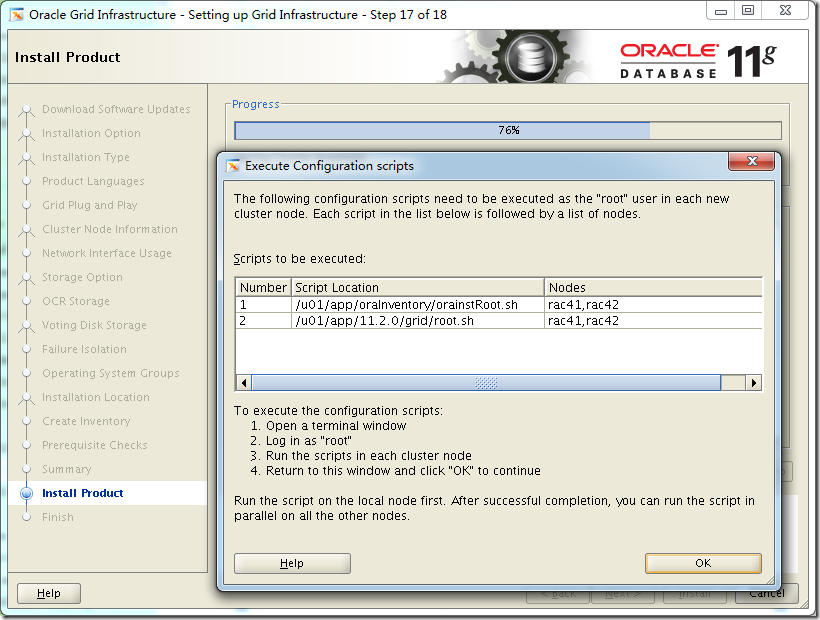Select the Cluster Node Information step

[x=110, y=229]
